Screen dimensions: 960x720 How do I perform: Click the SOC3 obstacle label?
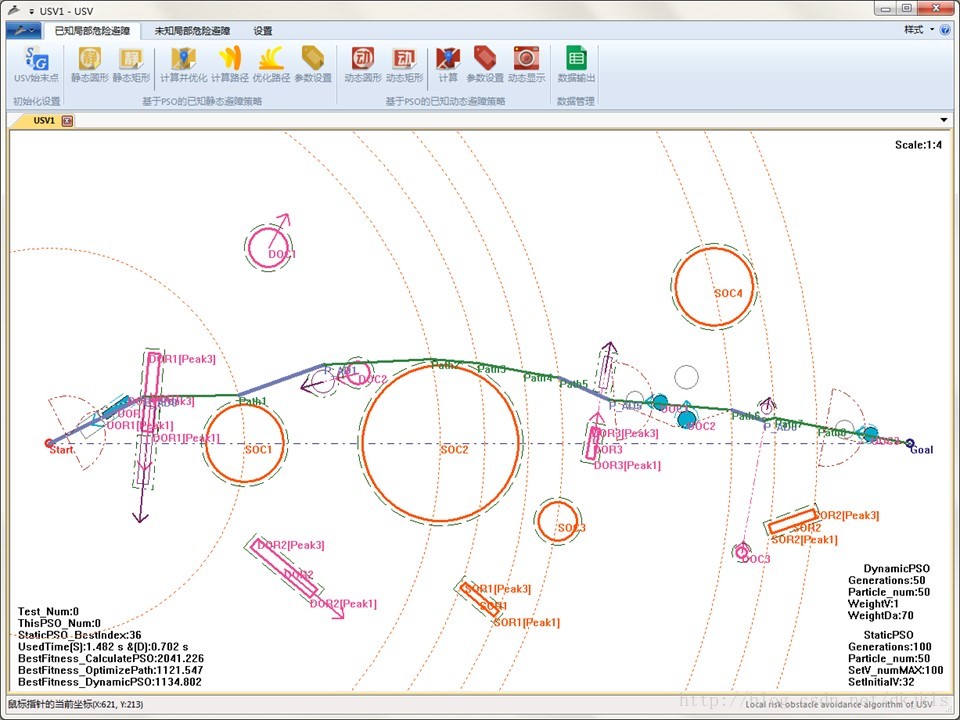[571, 528]
